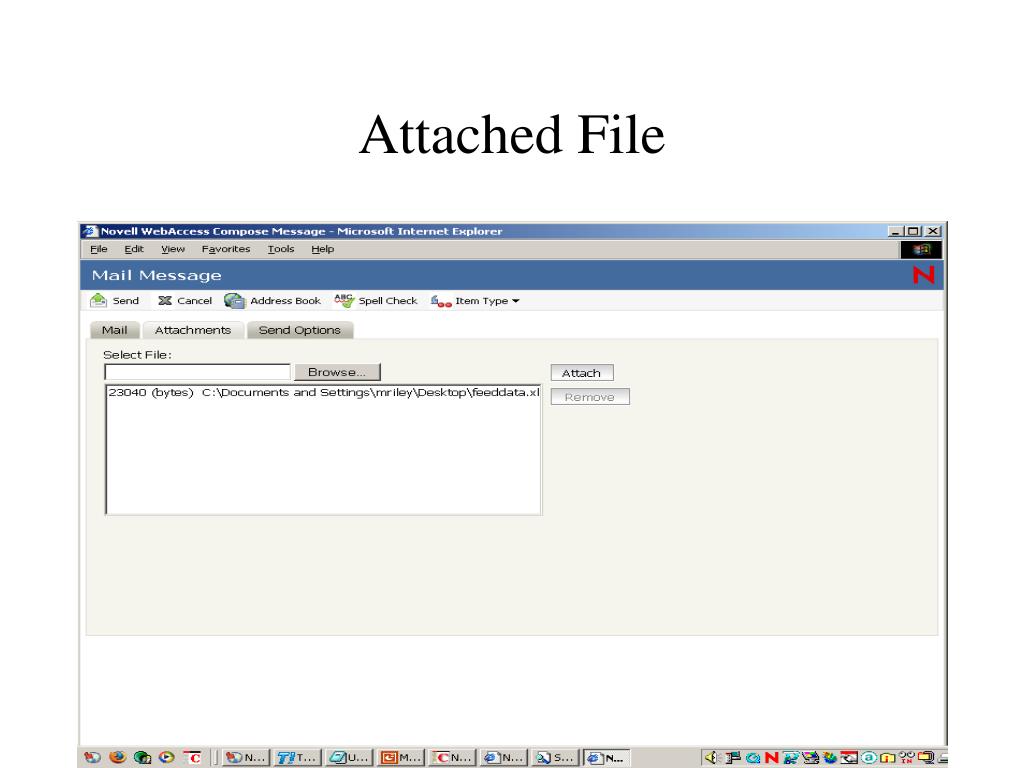The image size is (1024, 768).
Task: Open the Favorites menu
Action: pyautogui.click(x=225, y=249)
